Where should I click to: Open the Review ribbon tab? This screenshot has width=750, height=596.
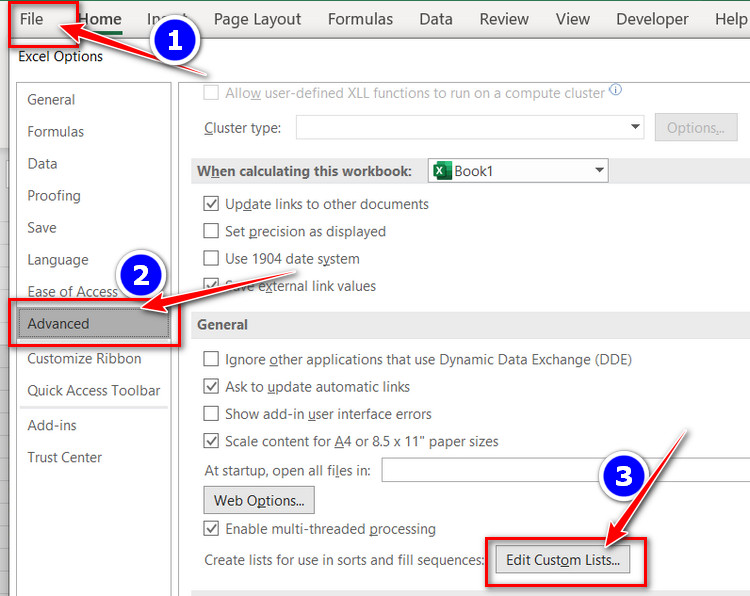[504, 19]
